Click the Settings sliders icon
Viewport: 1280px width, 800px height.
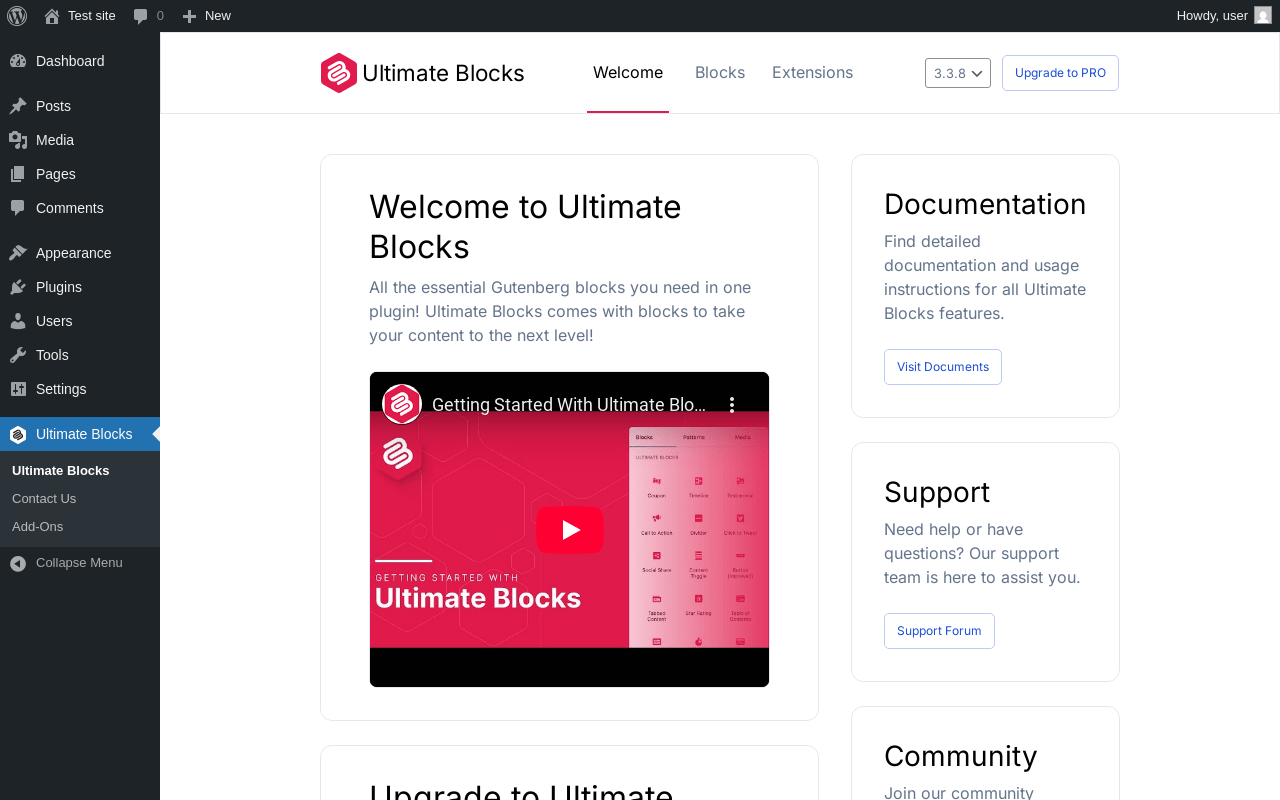(18, 389)
